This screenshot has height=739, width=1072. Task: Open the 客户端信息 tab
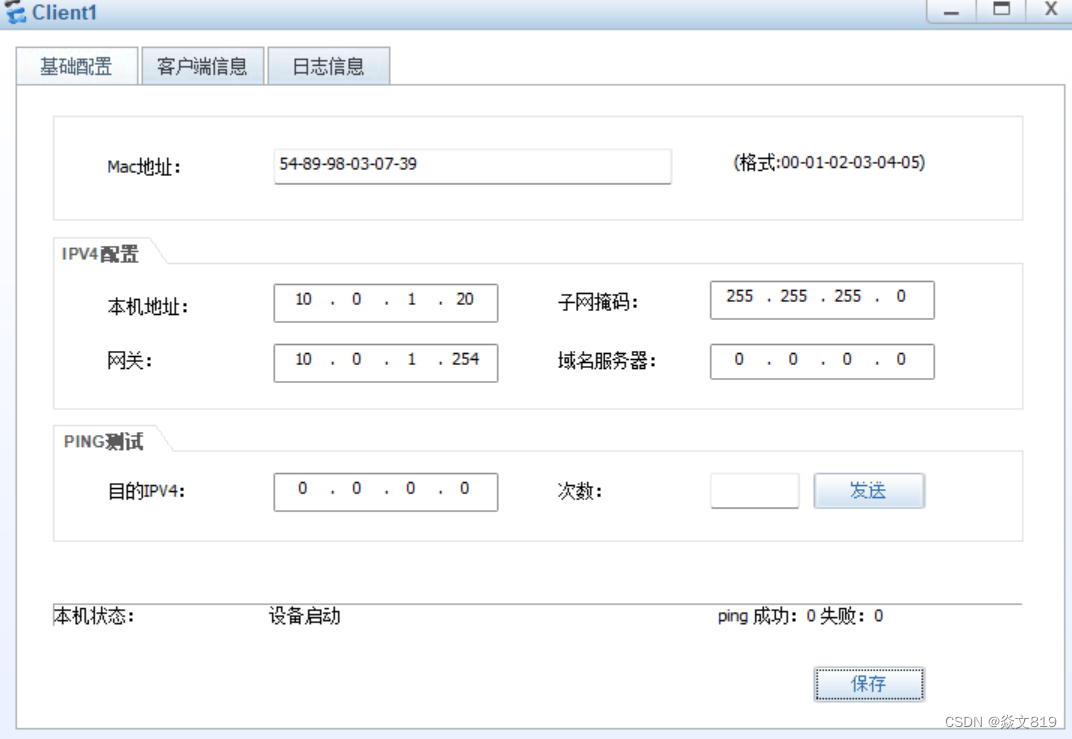(202, 66)
